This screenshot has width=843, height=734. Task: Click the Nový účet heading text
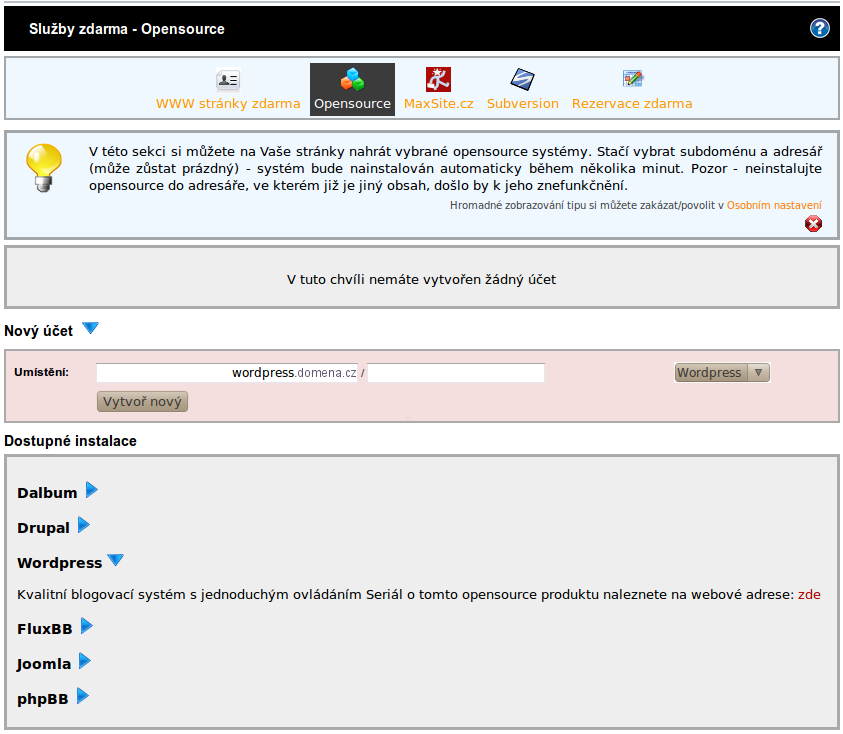point(38,331)
